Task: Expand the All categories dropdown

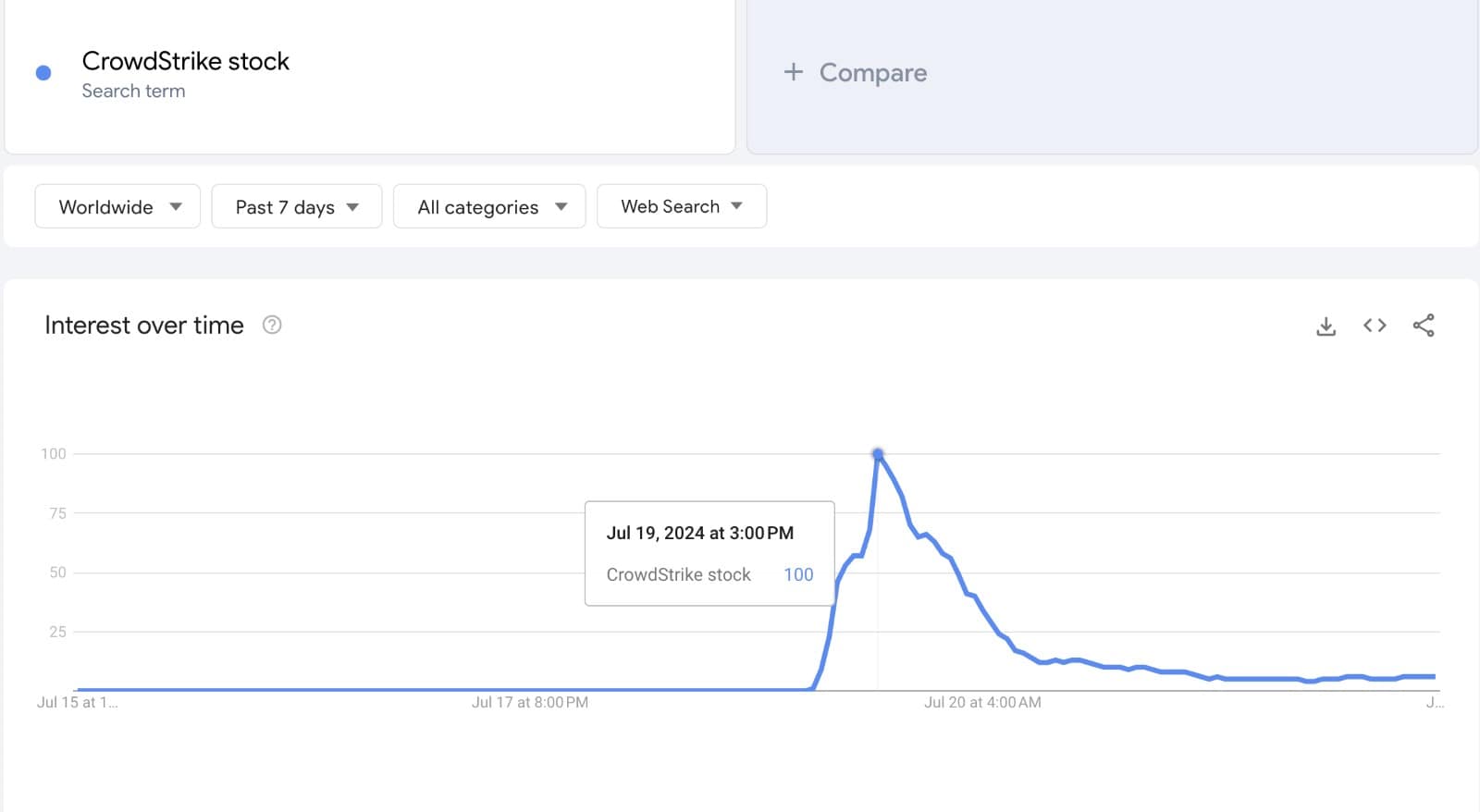Action: click(x=489, y=206)
